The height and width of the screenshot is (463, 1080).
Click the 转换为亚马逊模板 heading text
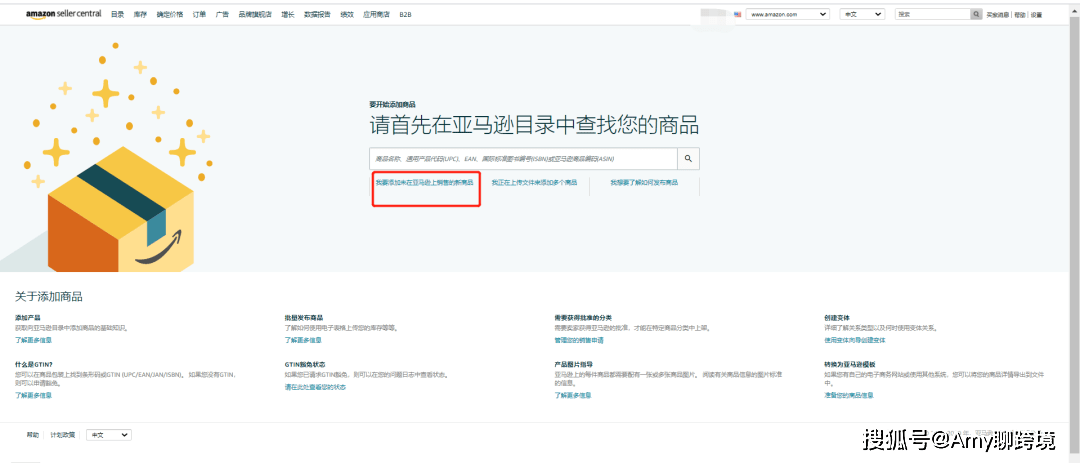(x=849, y=364)
